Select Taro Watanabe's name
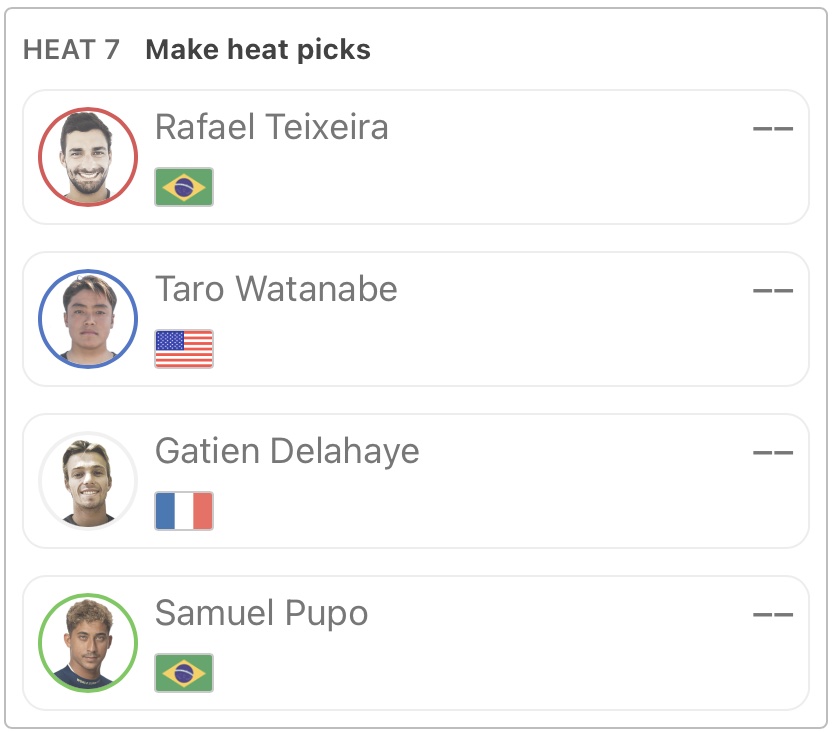The height and width of the screenshot is (732, 834). click(x=276, y=289)
